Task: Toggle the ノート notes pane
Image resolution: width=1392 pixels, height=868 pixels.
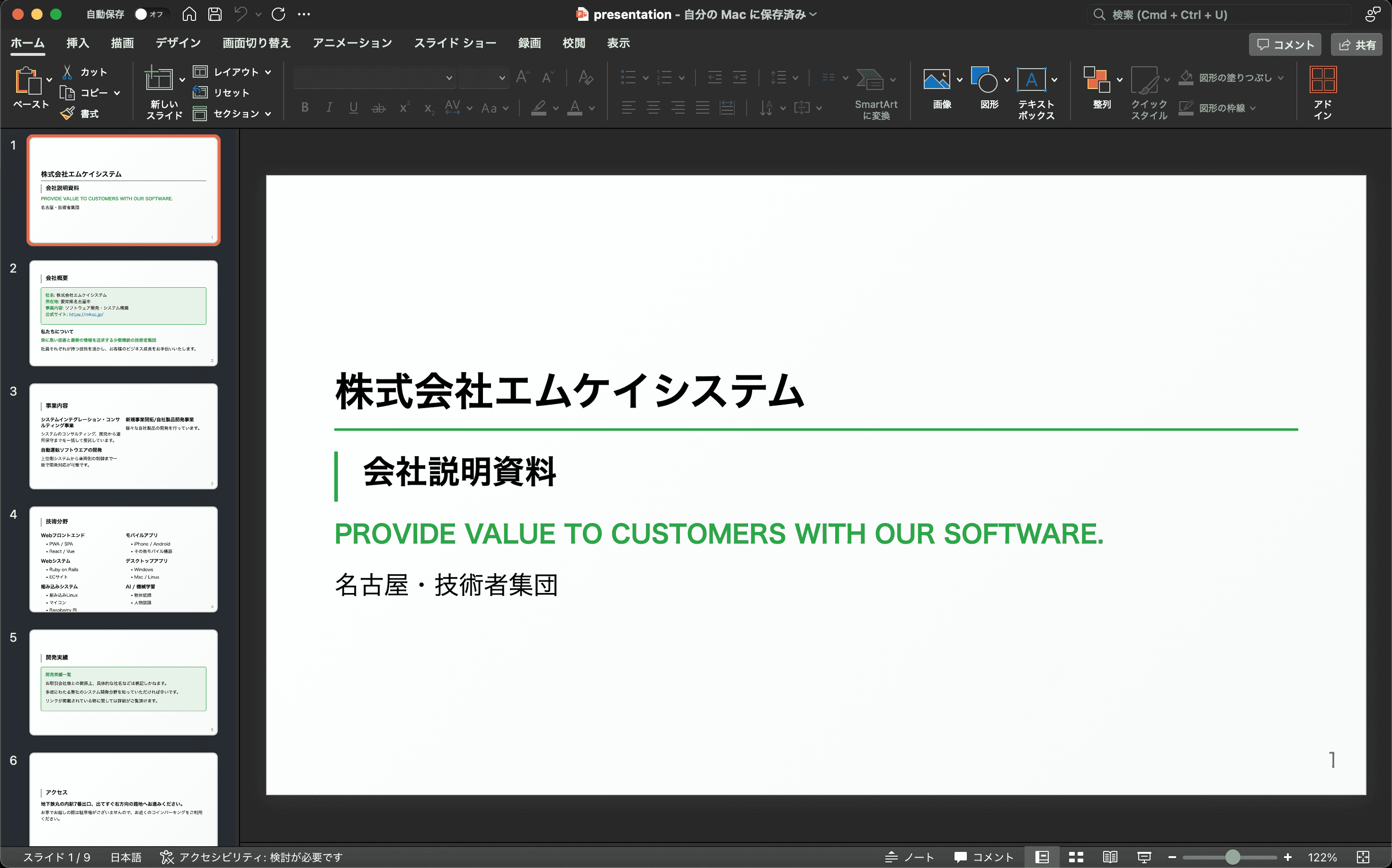Action: click(910, 857)
